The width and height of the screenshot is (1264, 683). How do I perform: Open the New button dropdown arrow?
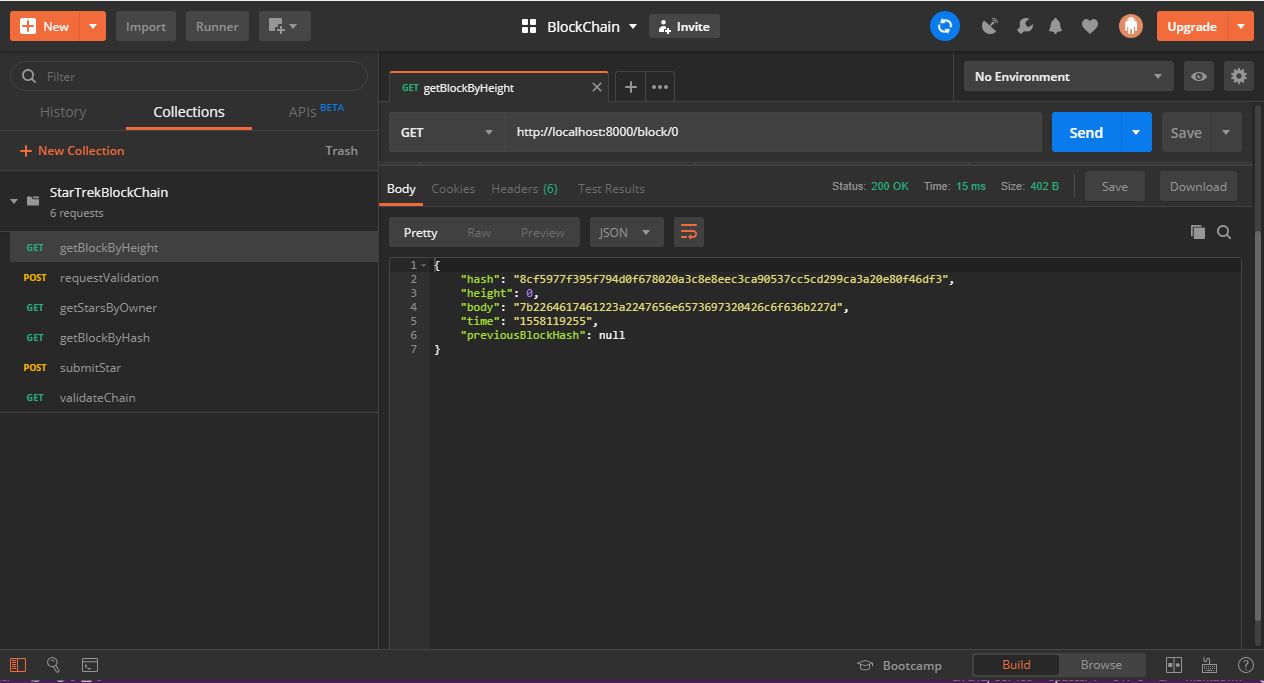[92, 27]
